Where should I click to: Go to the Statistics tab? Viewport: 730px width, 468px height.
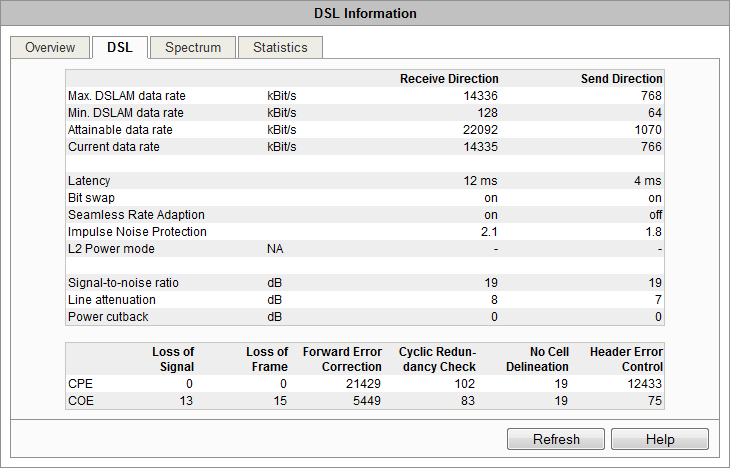280,47
